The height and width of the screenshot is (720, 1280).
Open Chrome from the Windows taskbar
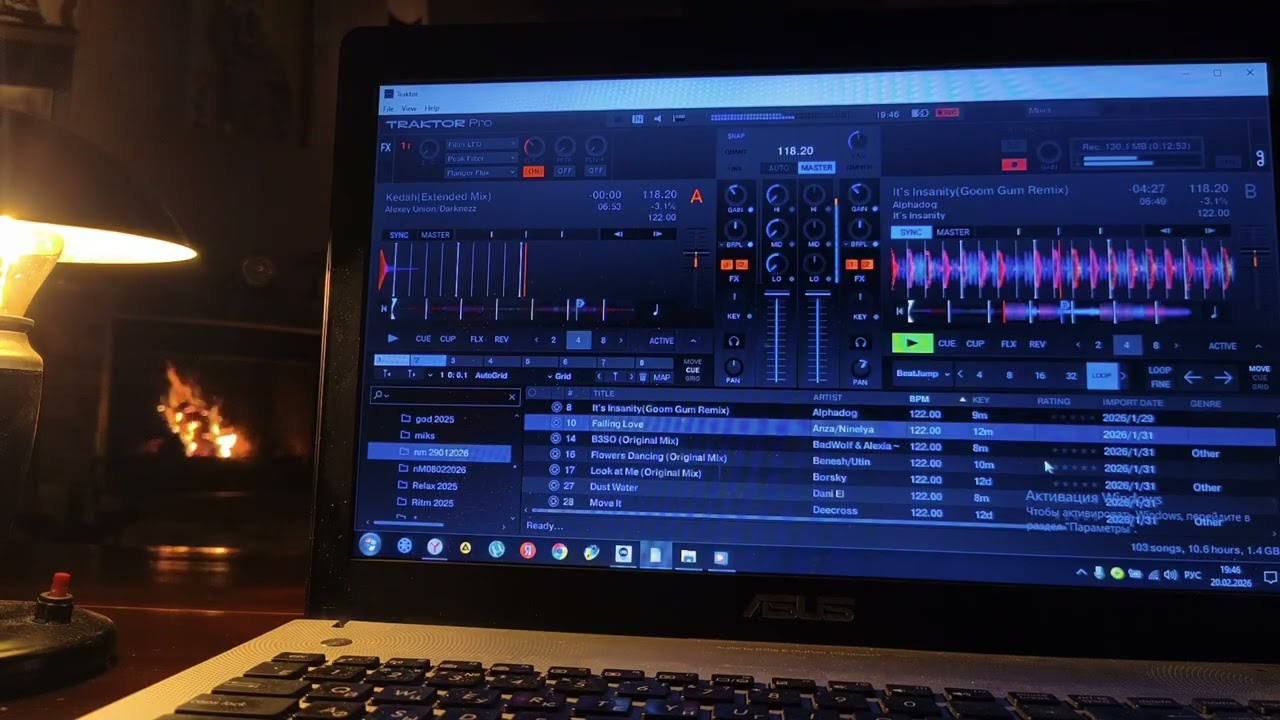click(559, 551)
